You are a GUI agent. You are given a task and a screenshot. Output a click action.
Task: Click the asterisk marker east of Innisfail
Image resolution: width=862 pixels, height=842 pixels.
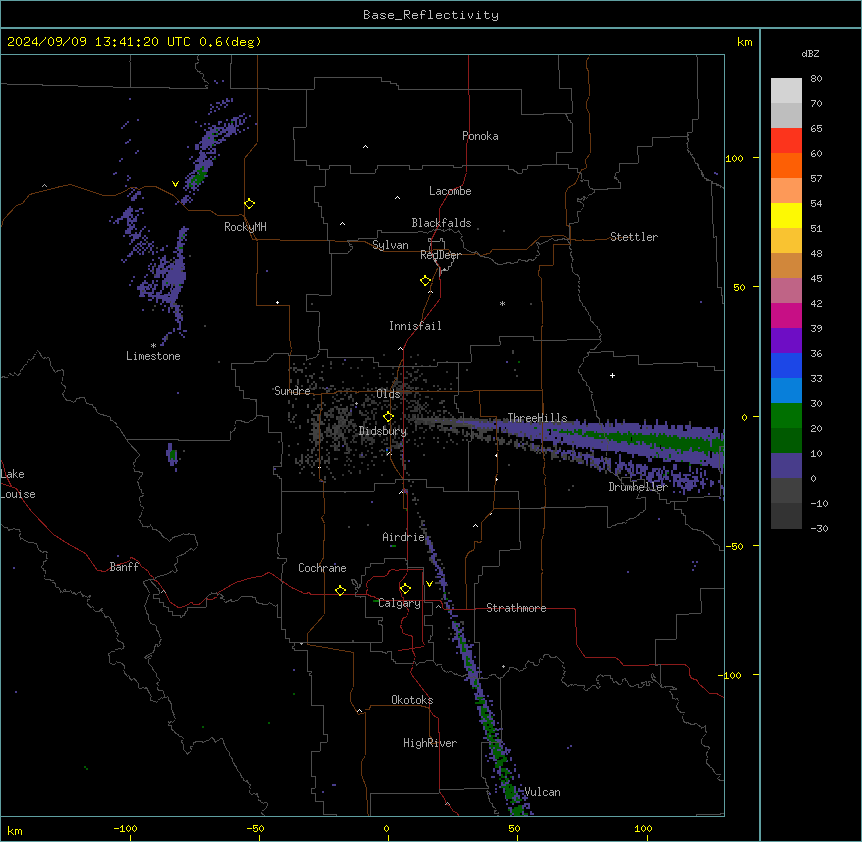click(x=502, y=304)
